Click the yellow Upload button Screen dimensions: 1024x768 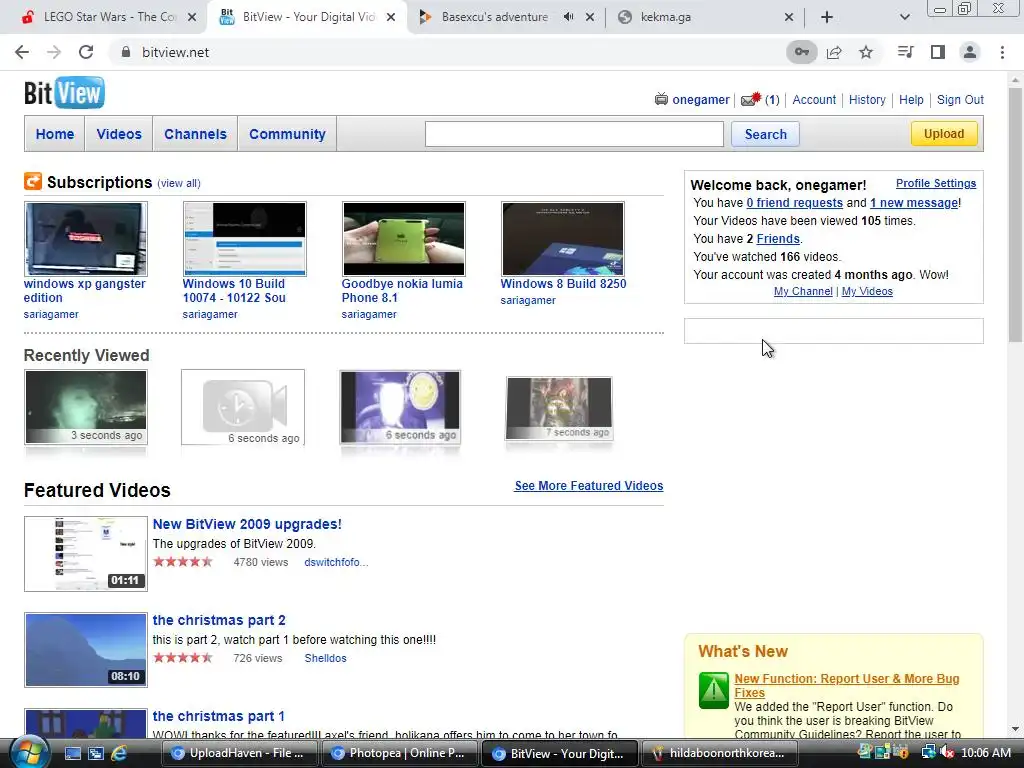click(944, 133)
